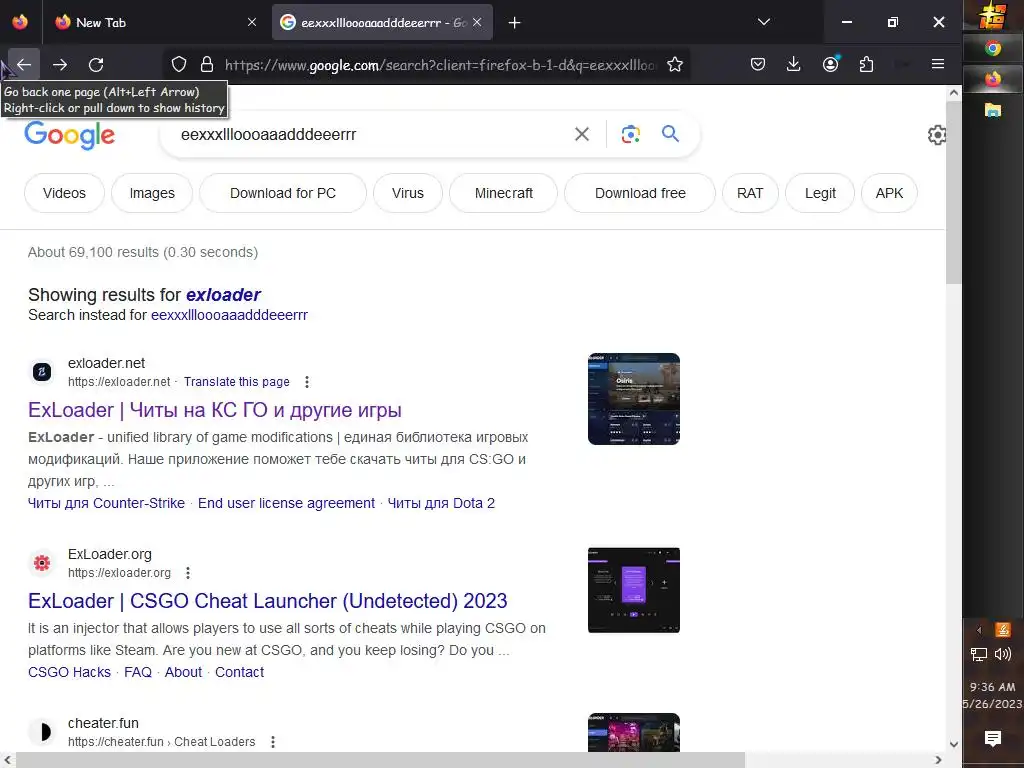The height and width of the screenshot is (768, 1024).
Task: Save page to Pocket
Action: (x=758, y=64)
